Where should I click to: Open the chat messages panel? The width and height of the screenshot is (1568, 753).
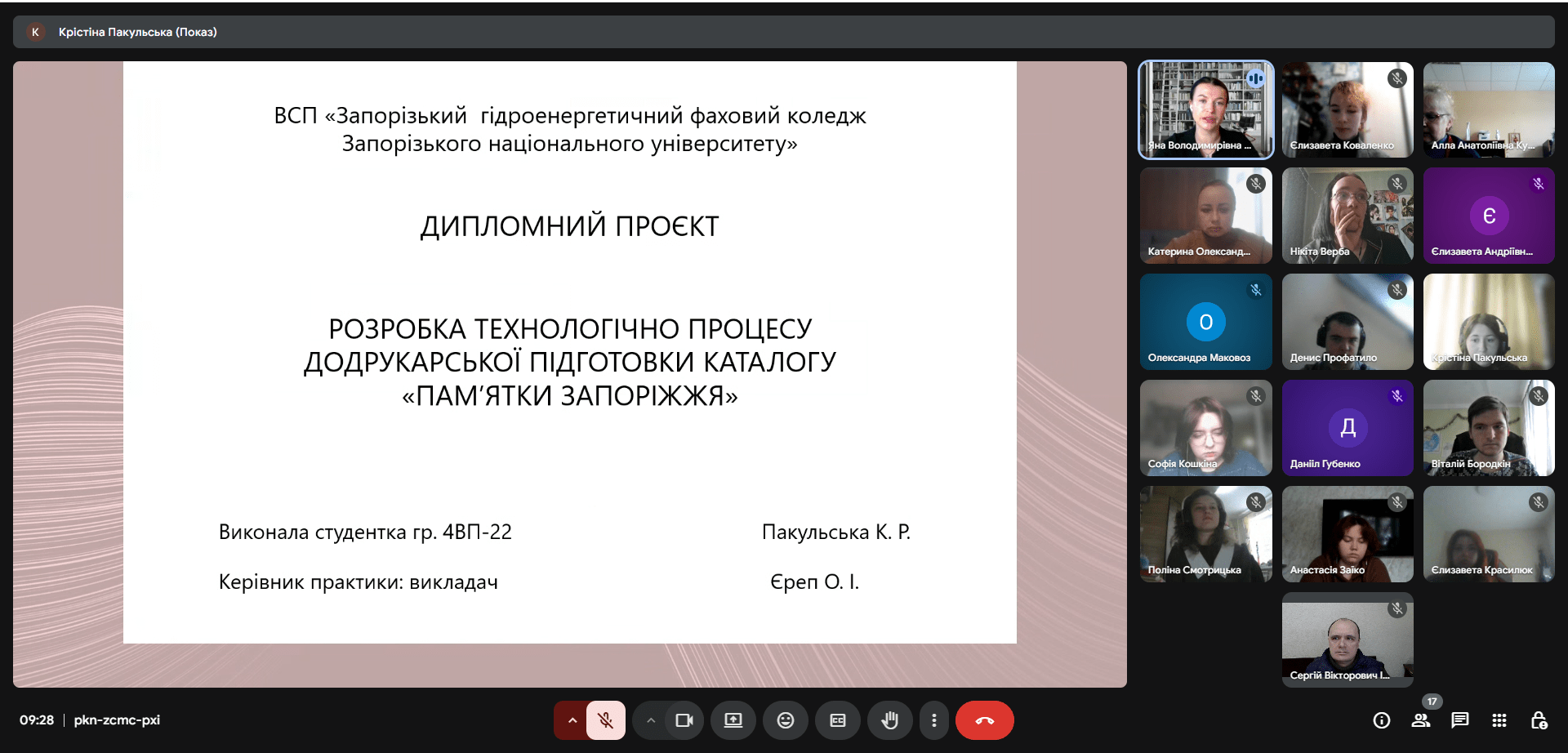1459,720
